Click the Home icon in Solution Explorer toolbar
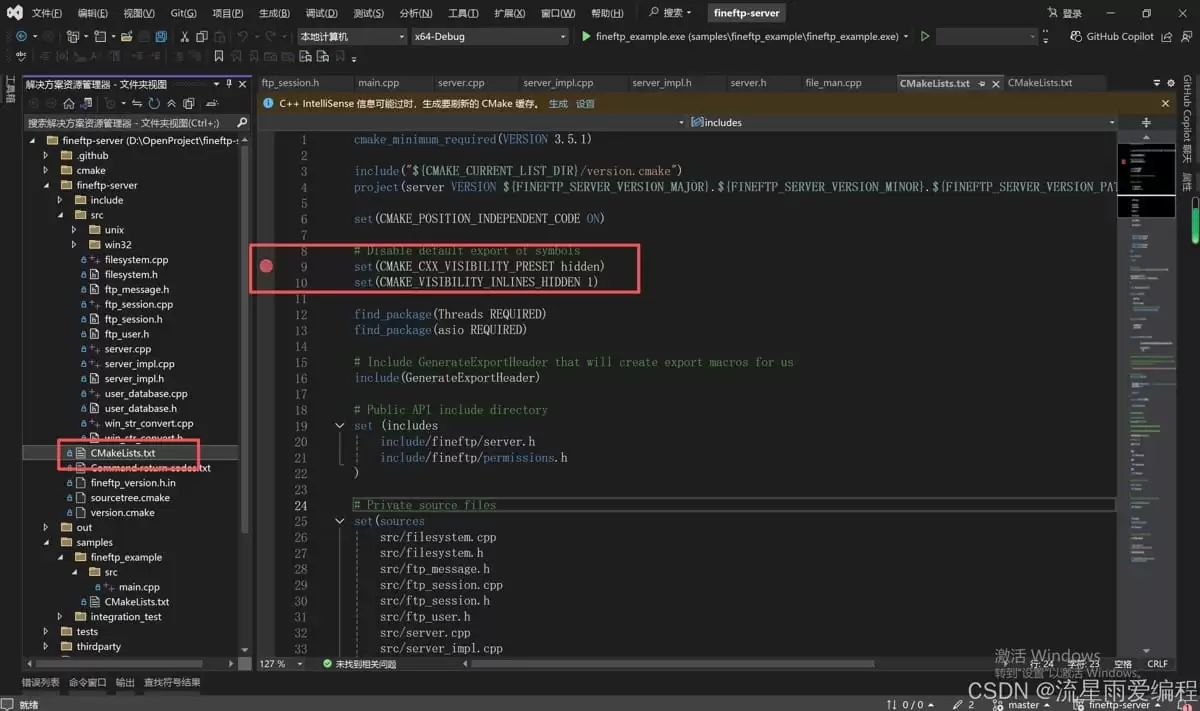 [x=69, y=103]
